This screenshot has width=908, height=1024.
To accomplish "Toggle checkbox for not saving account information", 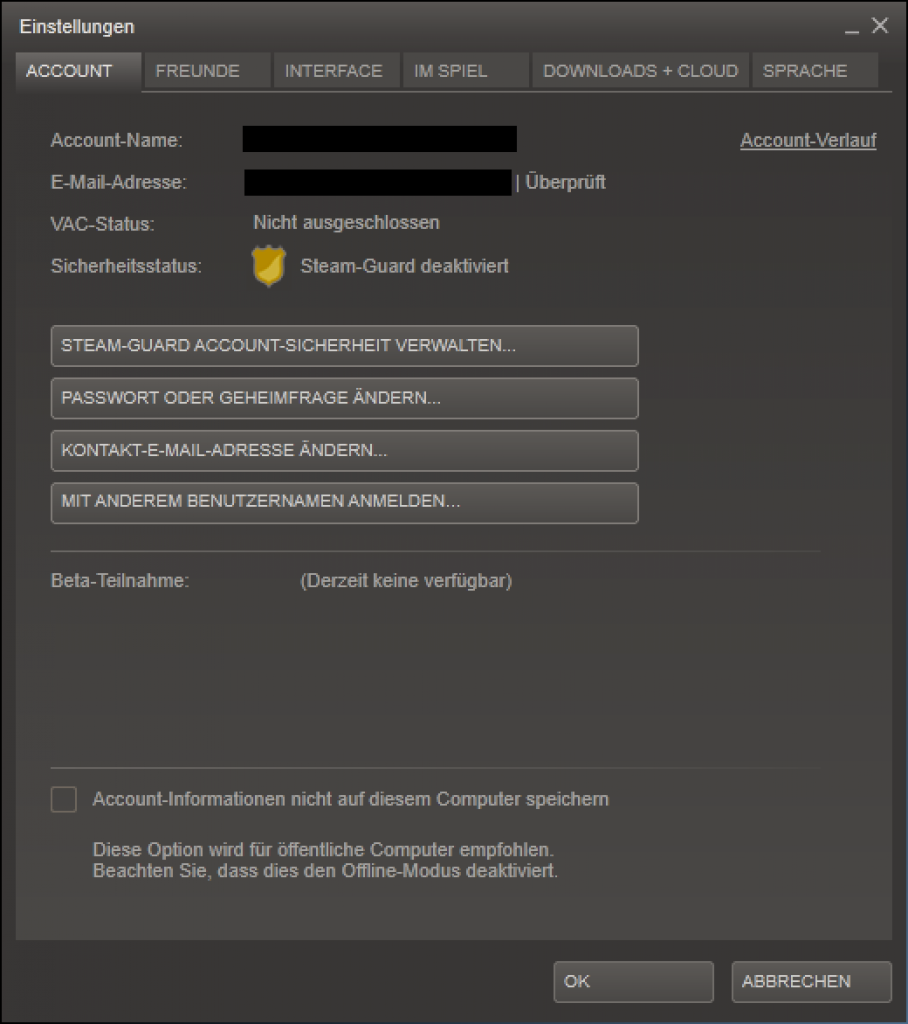I will [x=64, y=799].
